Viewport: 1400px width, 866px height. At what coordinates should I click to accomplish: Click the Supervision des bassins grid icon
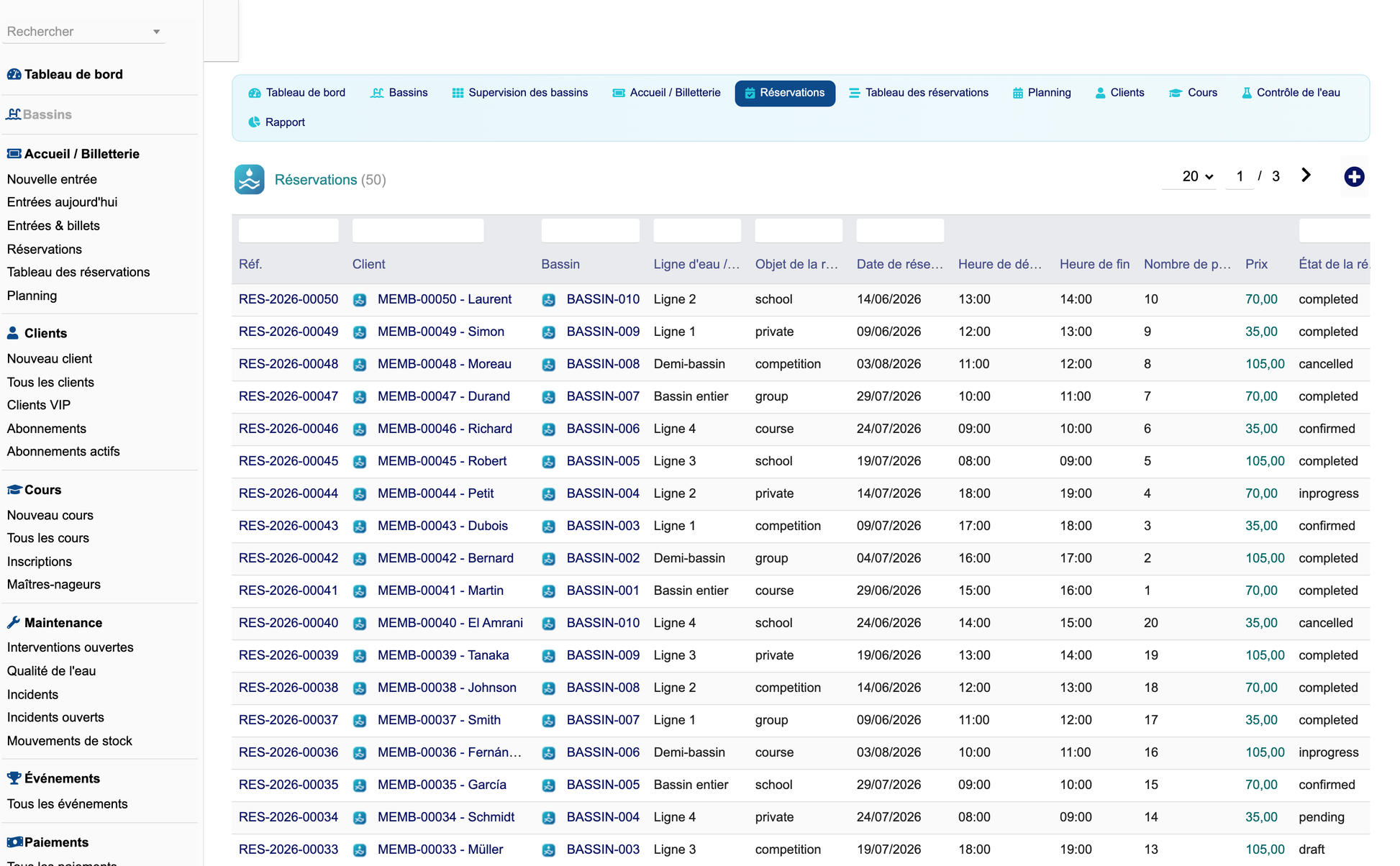point(458,93)
